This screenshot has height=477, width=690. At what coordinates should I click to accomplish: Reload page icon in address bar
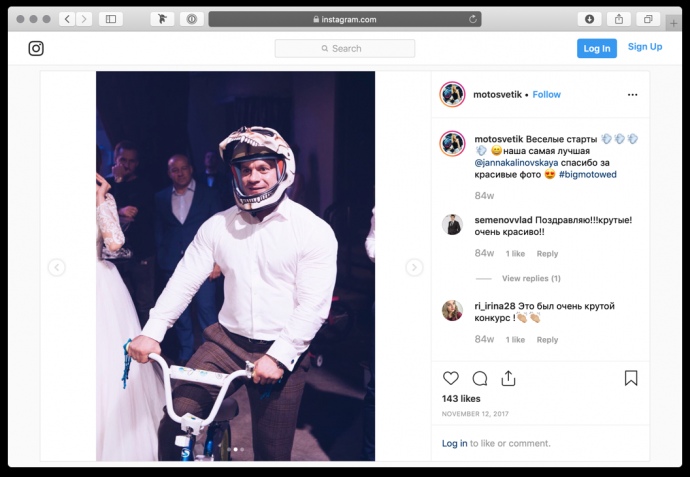click(473, 19)
